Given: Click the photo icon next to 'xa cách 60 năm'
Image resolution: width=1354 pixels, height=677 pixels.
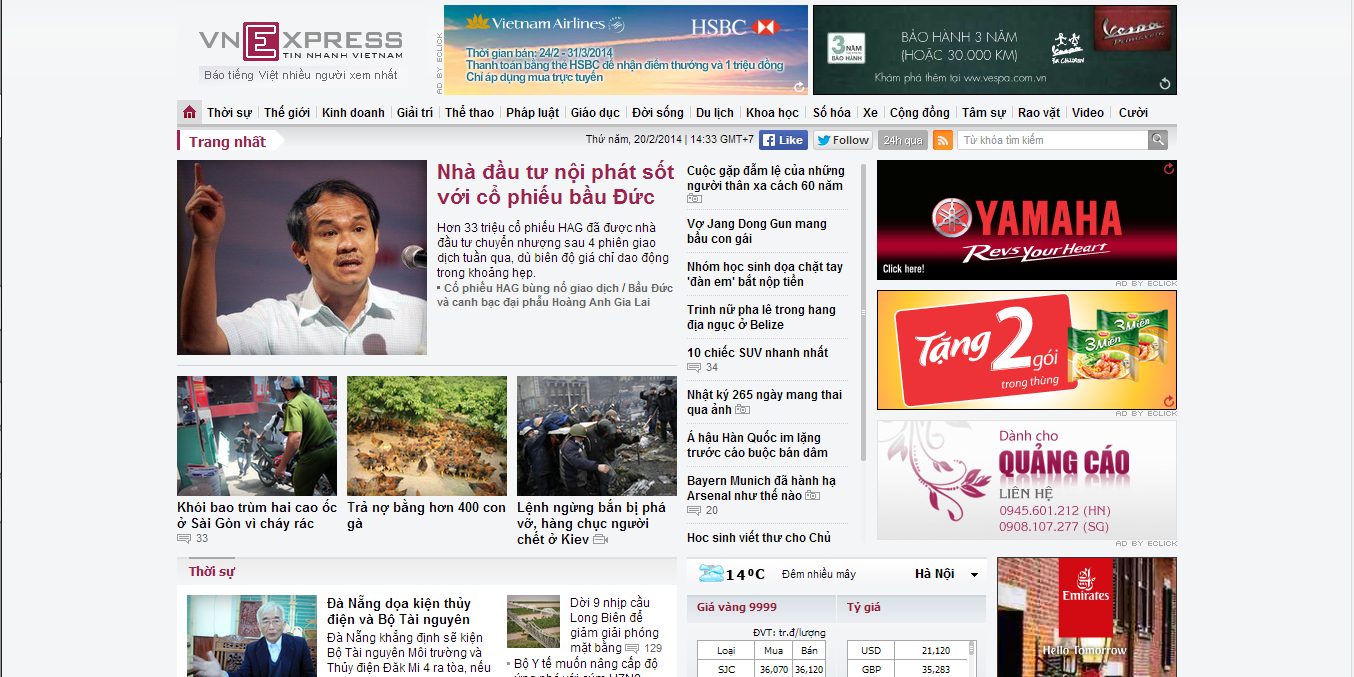Looking at the screenshot, I should [694, 199].
